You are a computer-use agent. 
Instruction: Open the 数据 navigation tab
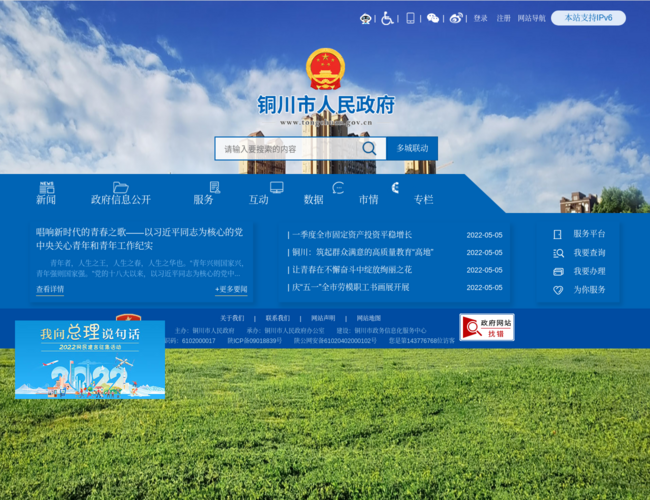(x=313, y=200)
